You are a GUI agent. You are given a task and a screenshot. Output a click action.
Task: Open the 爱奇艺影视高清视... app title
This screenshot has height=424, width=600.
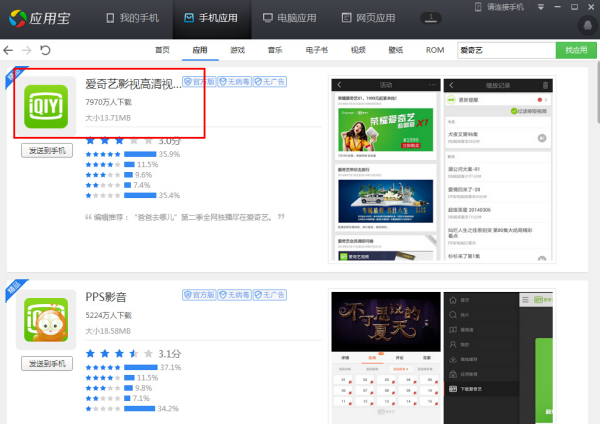click(x=133, y=84)
